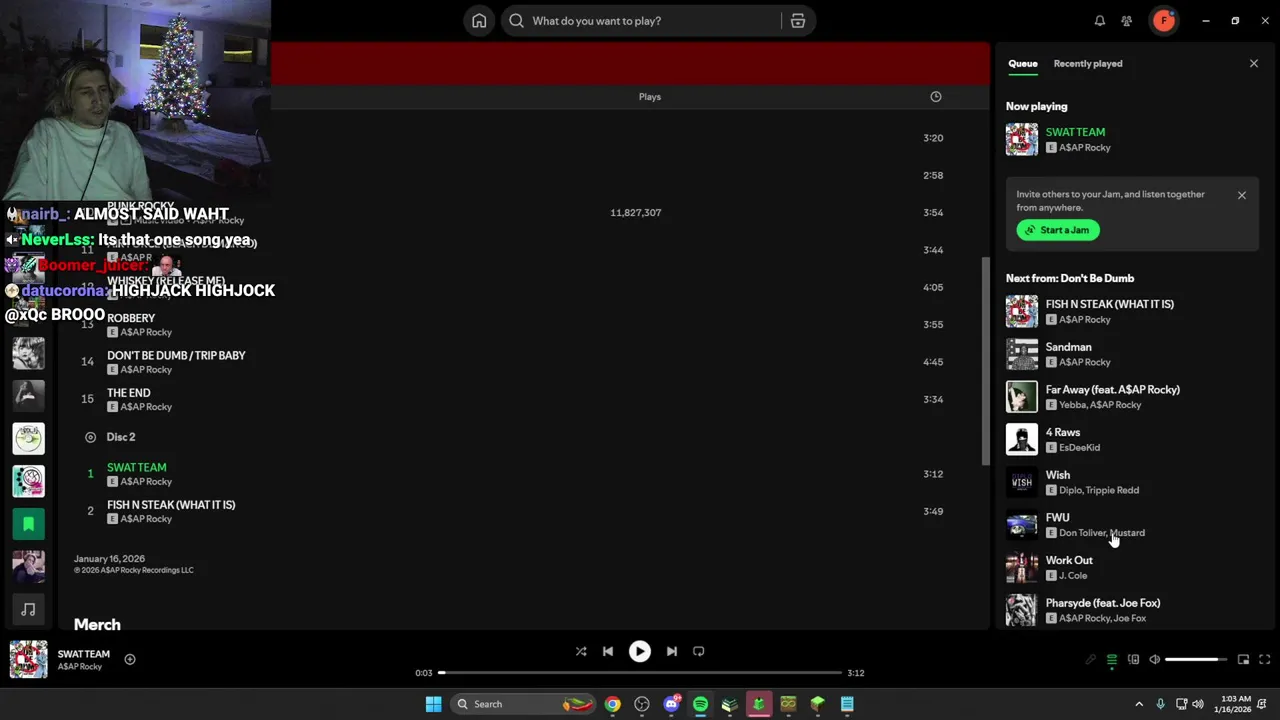Open Discord from the taskbar
This screenshot has height=720, width=1280.
[671, 704]
